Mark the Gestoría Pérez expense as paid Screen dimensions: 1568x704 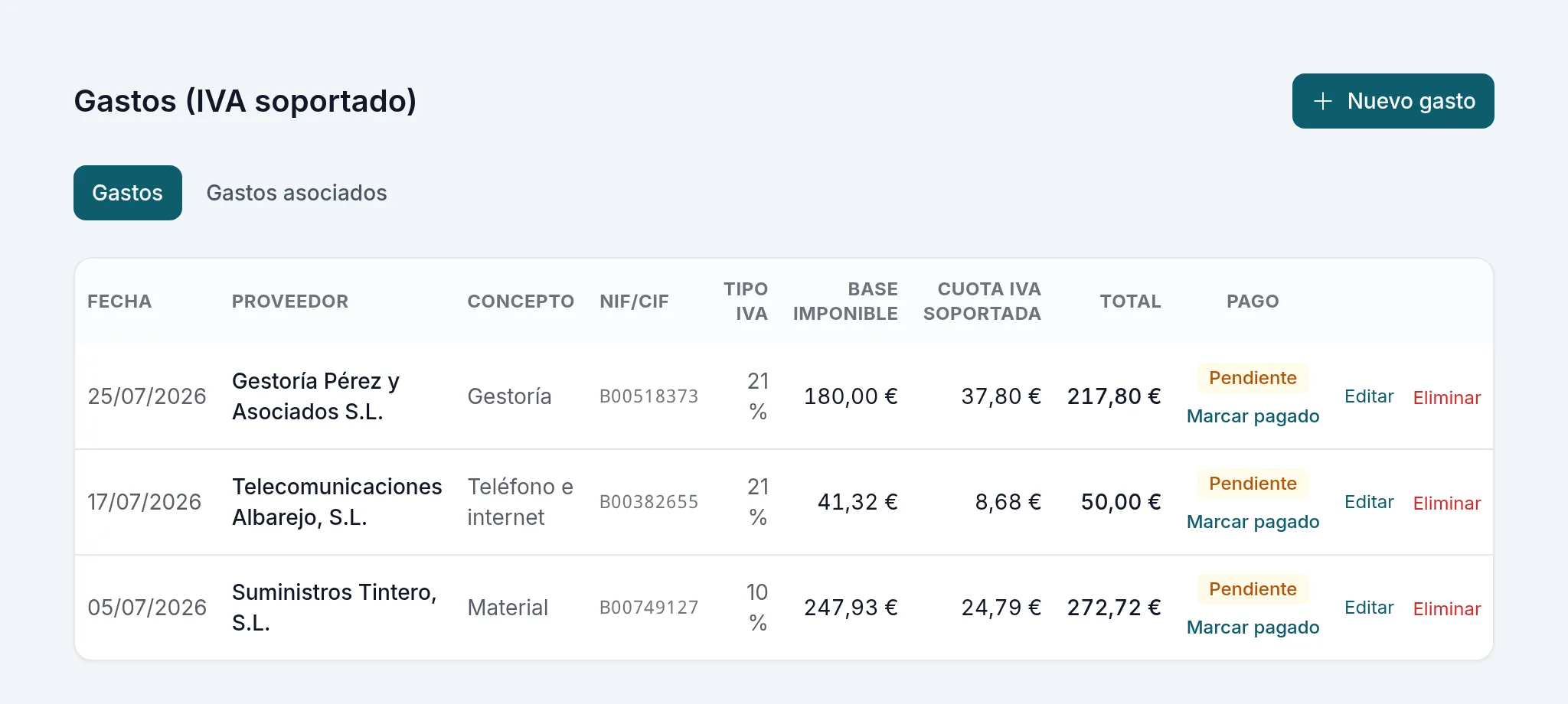pyautogui.click(x=1253, y=416)
